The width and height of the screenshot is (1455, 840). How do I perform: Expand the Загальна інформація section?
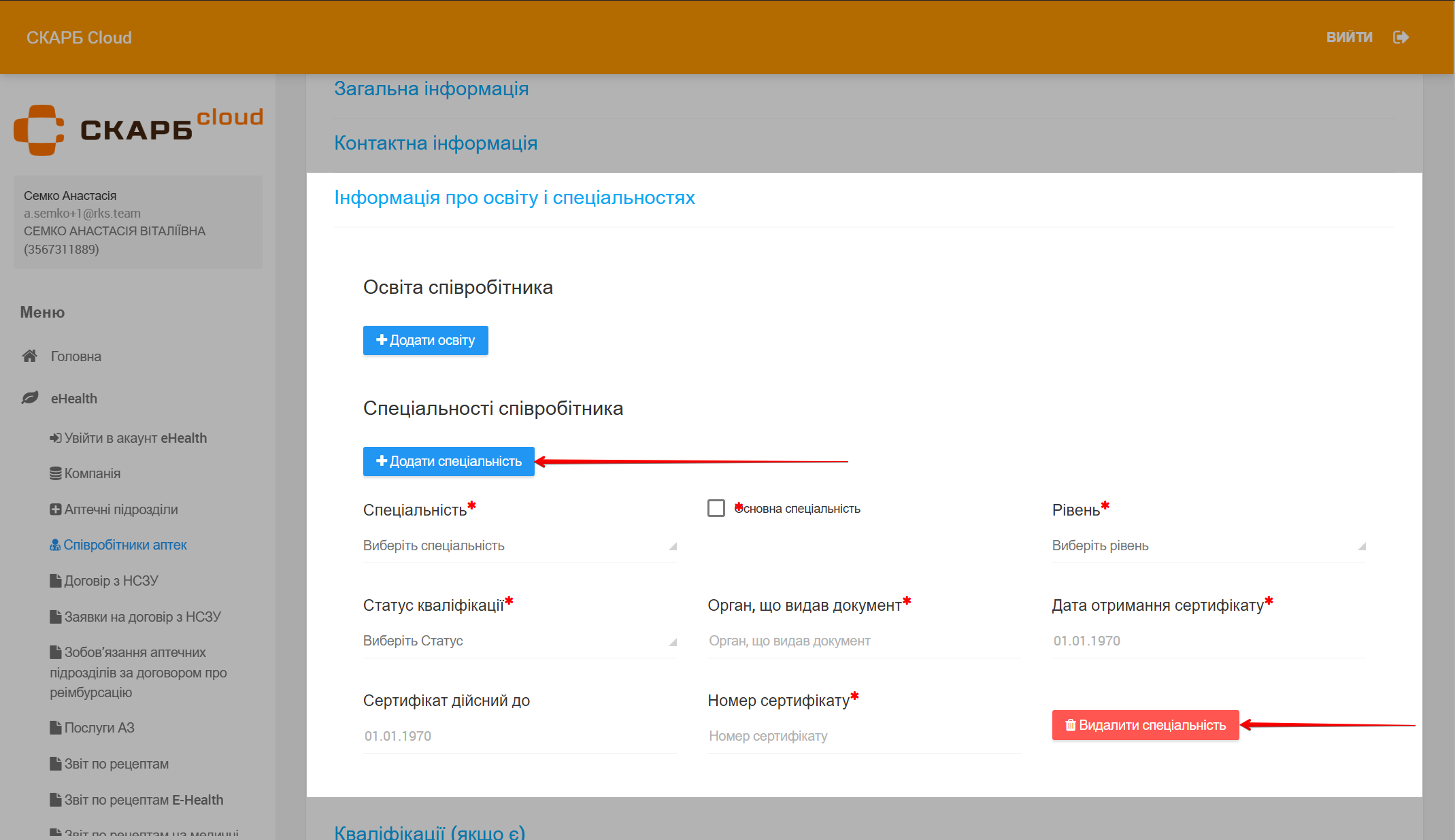tap(431, 88)
